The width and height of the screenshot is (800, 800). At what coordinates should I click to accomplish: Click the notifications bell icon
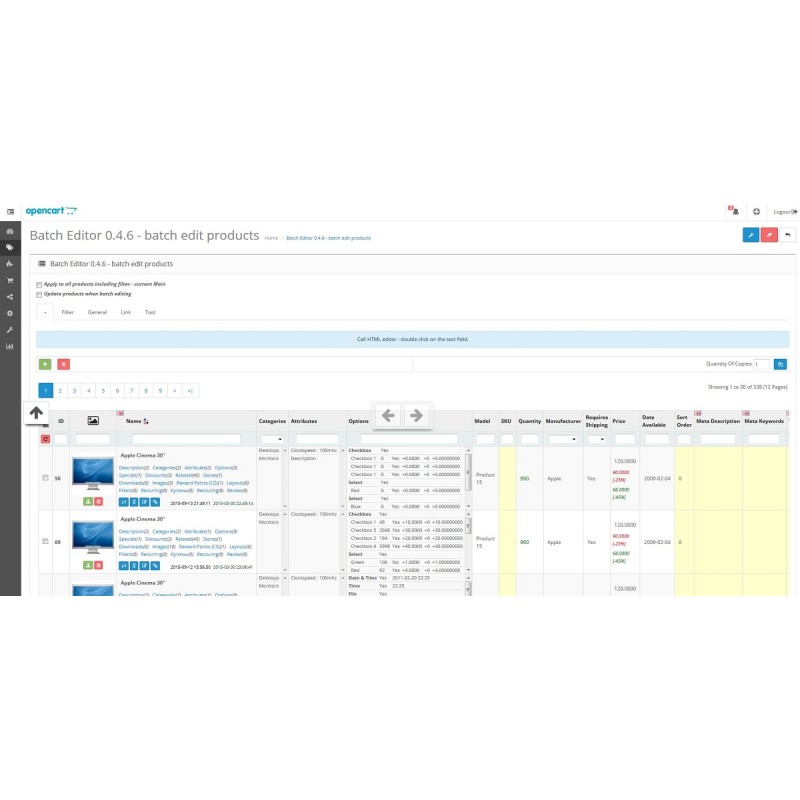(733, 211)
